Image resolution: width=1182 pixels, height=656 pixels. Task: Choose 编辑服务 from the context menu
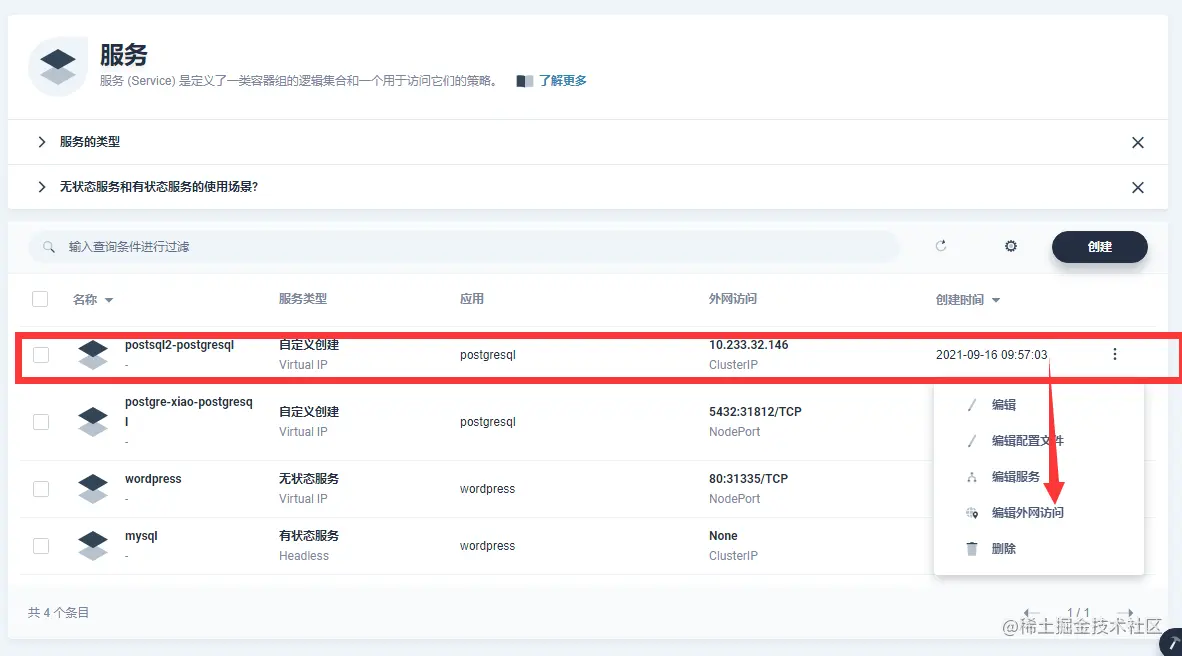(x=1015, y=477)
